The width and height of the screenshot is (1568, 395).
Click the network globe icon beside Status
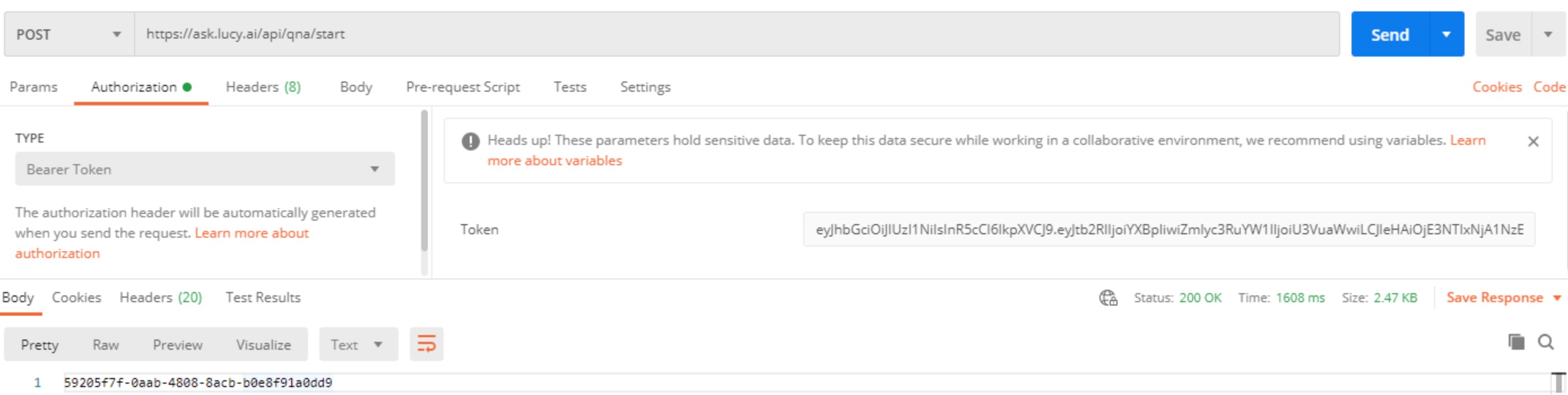tap(1108, 298)
